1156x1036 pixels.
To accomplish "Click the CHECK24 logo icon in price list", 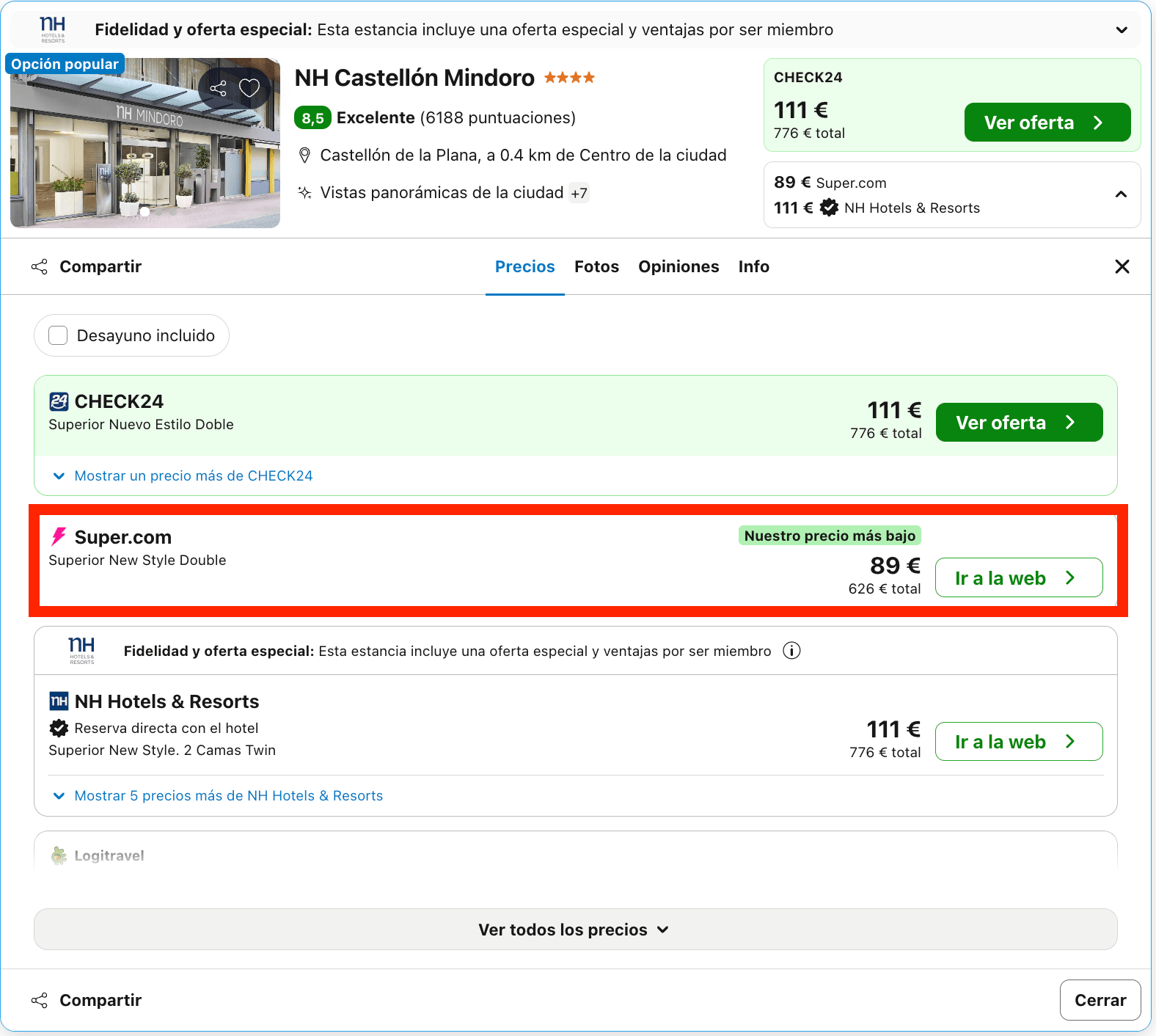I will click(59, 401).
